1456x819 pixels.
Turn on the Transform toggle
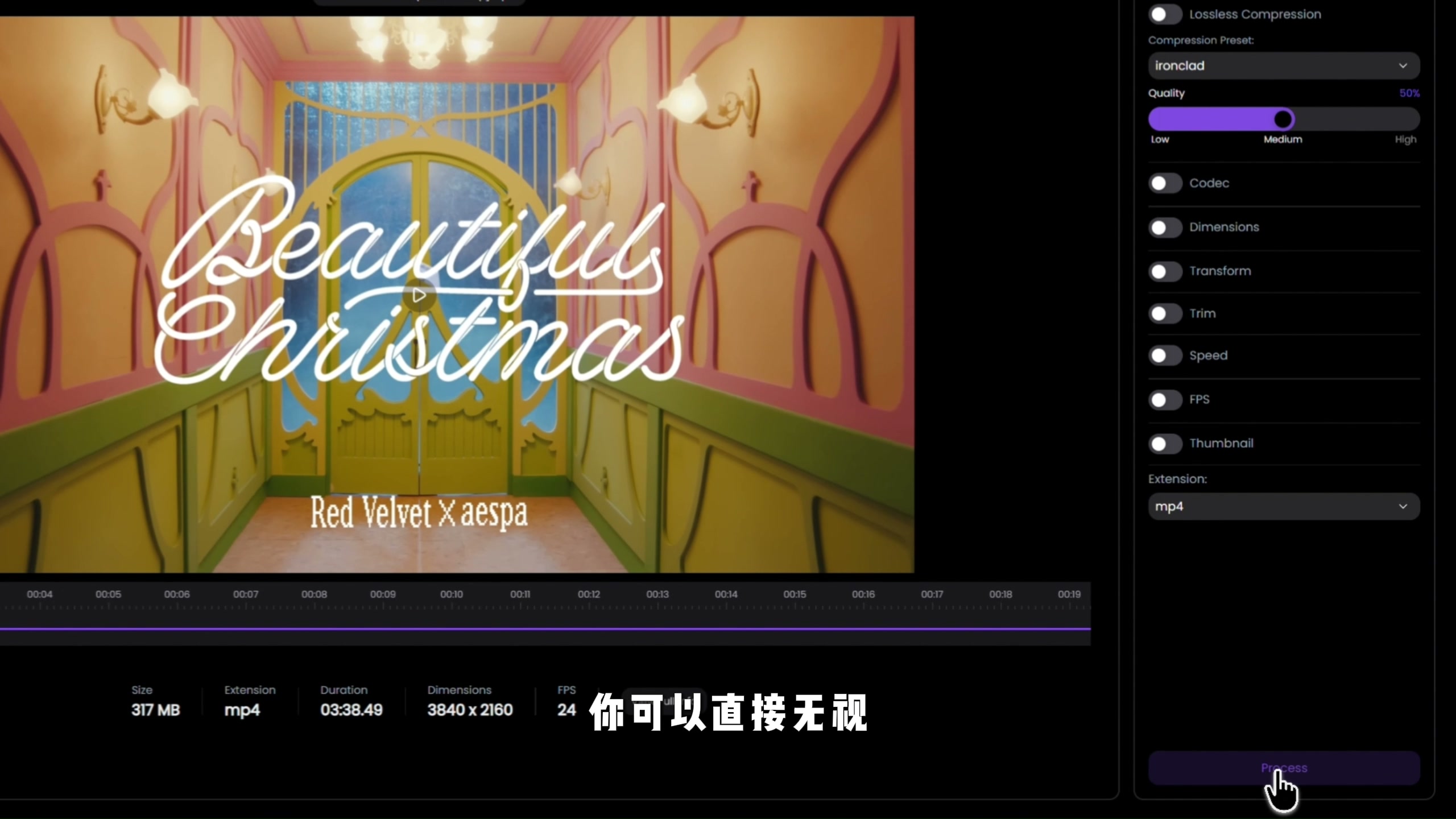pyautogui.click(x=1165, y=271)
